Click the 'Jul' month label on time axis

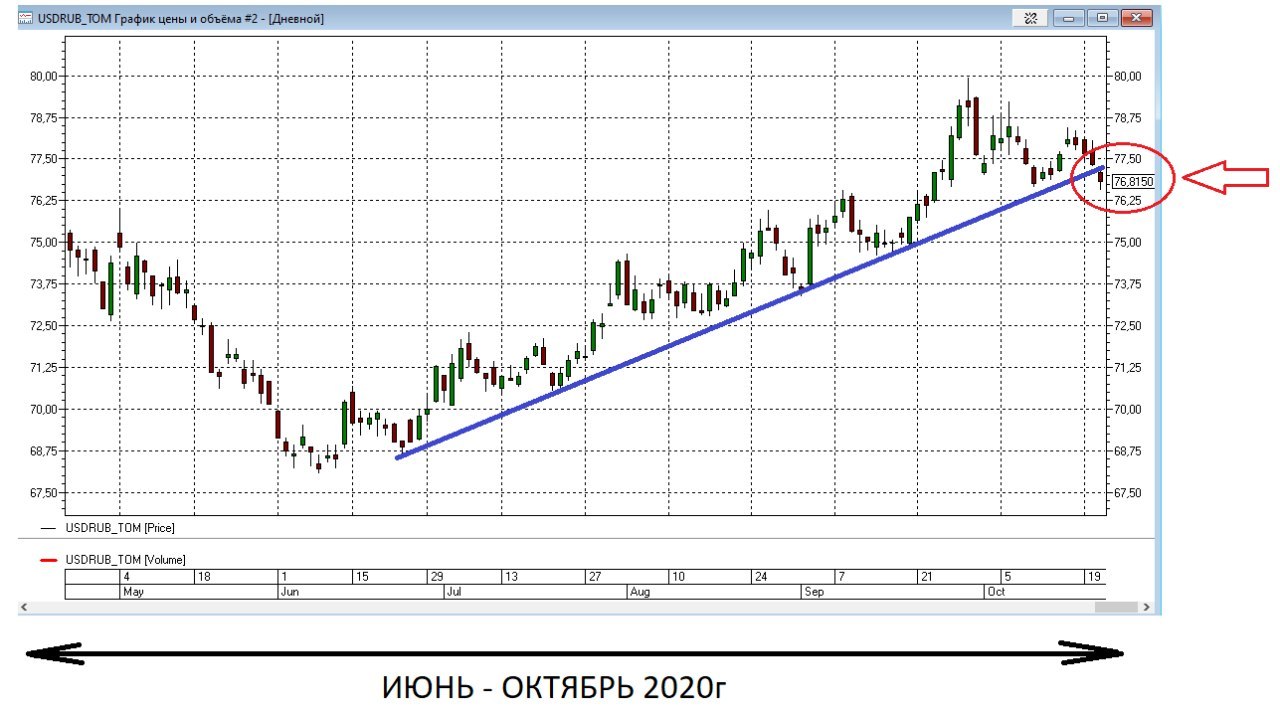pos(452,592)
